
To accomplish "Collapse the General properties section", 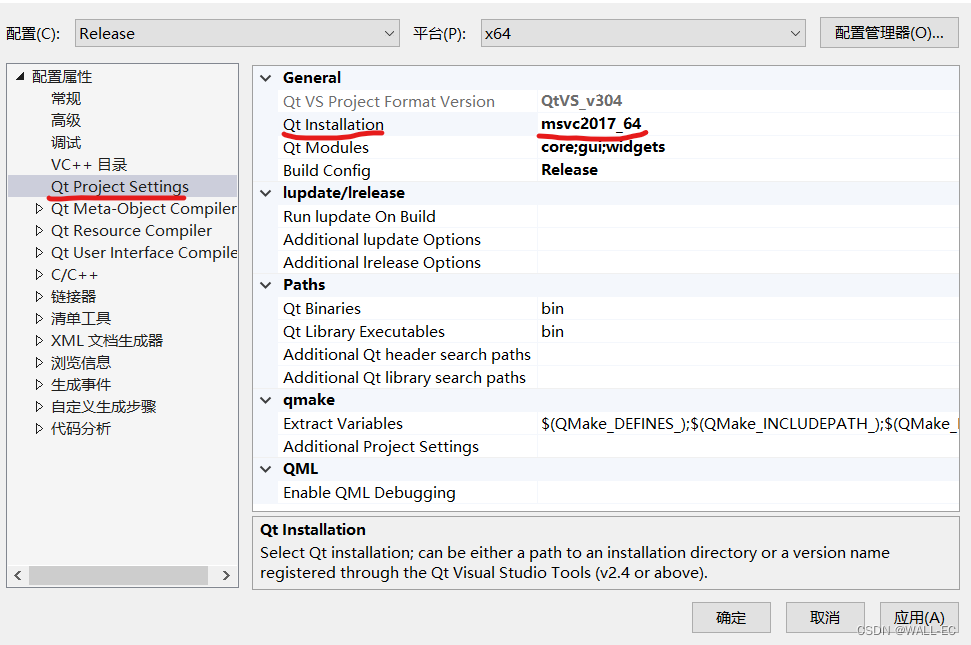I will 266,77.
